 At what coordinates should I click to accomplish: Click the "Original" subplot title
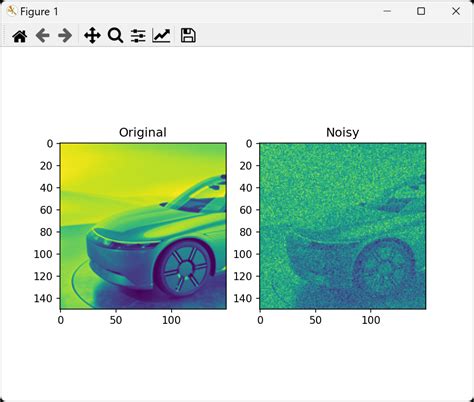[143, 133]
